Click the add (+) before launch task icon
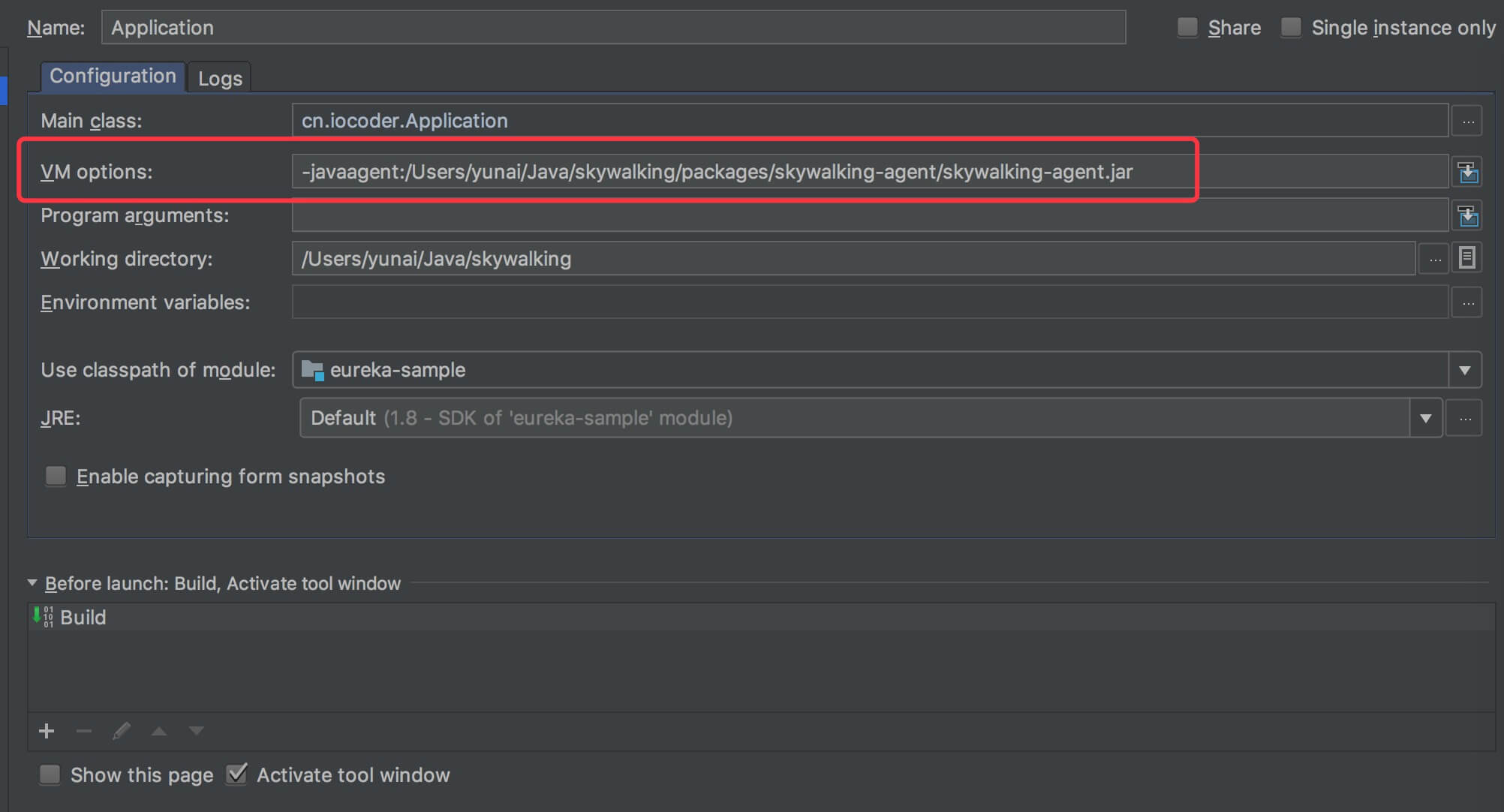 (47, 731)
